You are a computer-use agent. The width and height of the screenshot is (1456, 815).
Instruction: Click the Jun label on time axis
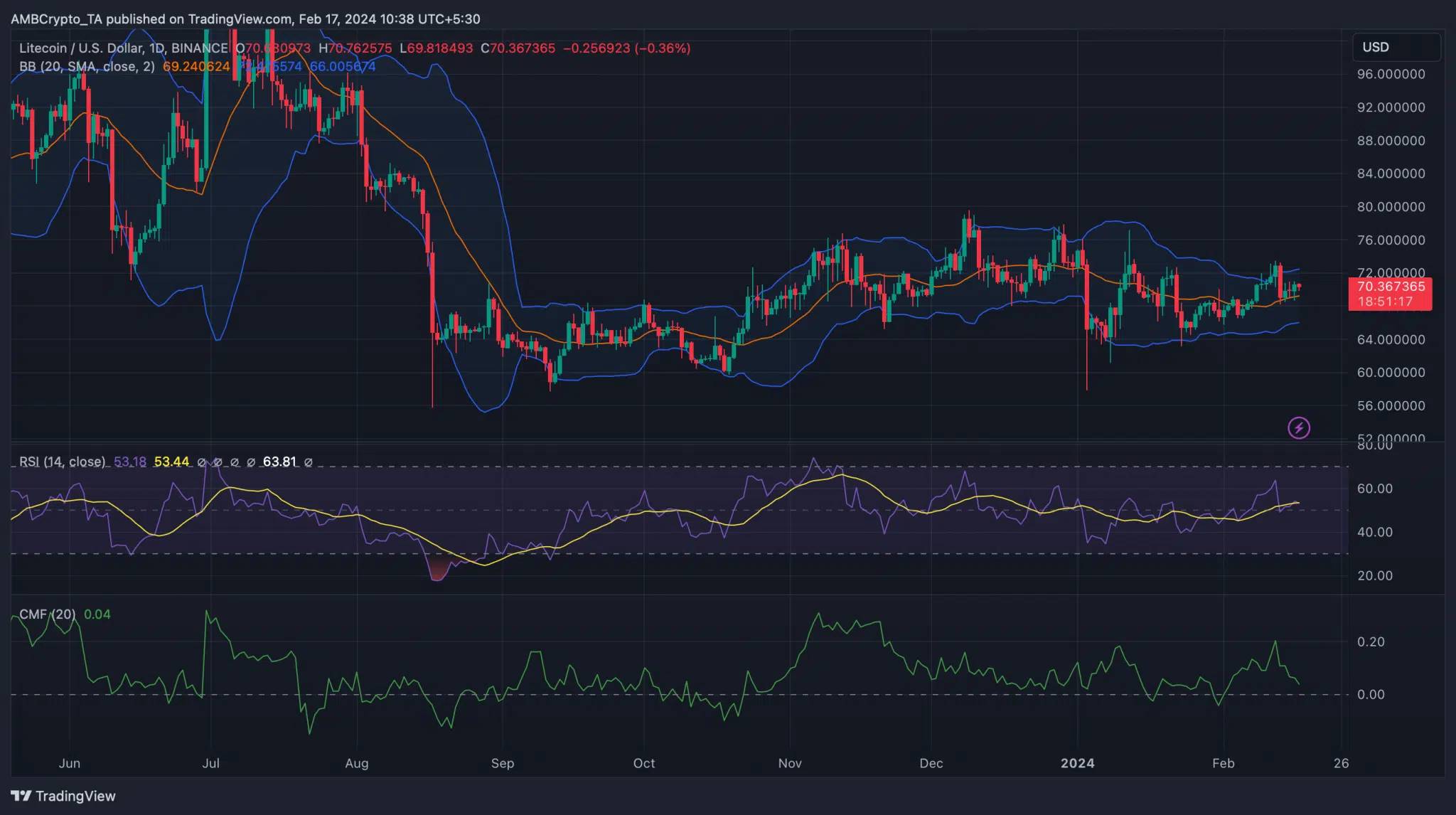click(70, 763)
